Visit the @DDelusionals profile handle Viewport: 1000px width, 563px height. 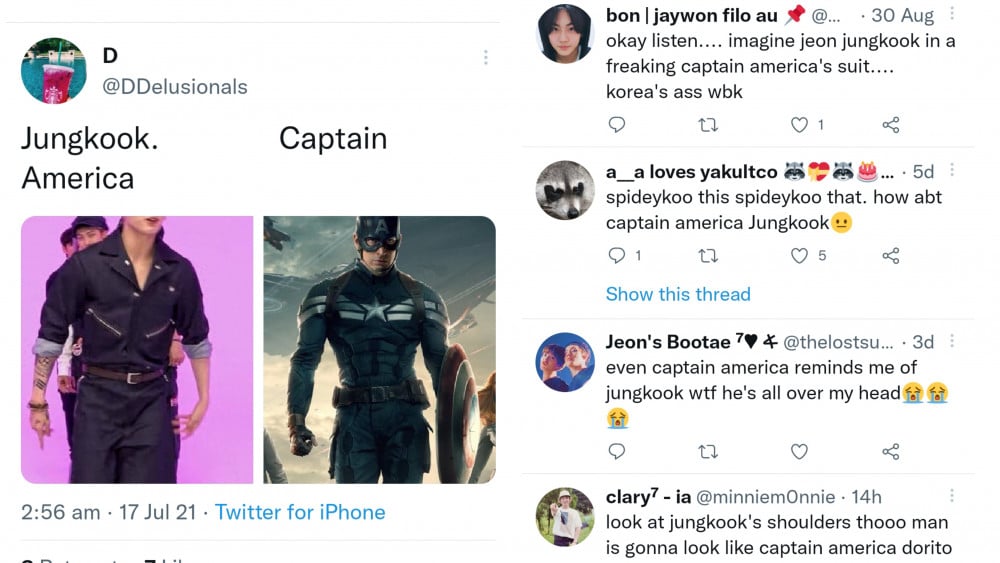175,87
